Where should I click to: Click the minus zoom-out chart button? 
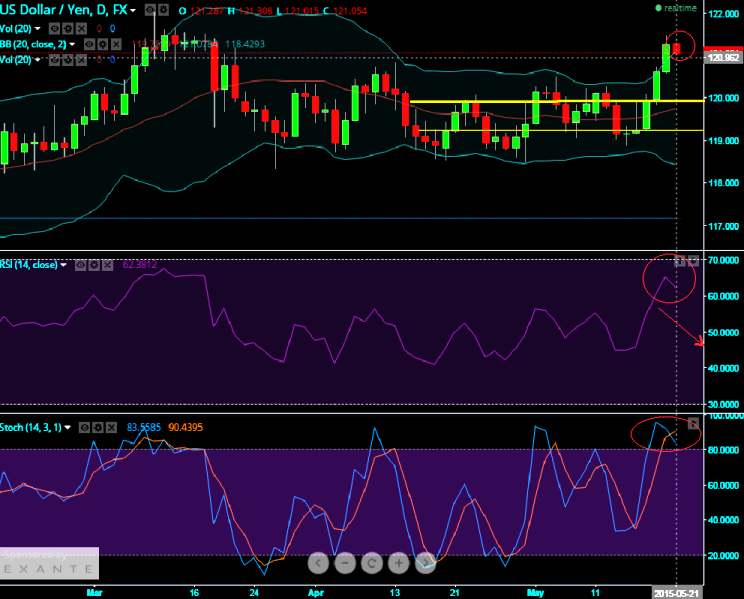[345, 563]
